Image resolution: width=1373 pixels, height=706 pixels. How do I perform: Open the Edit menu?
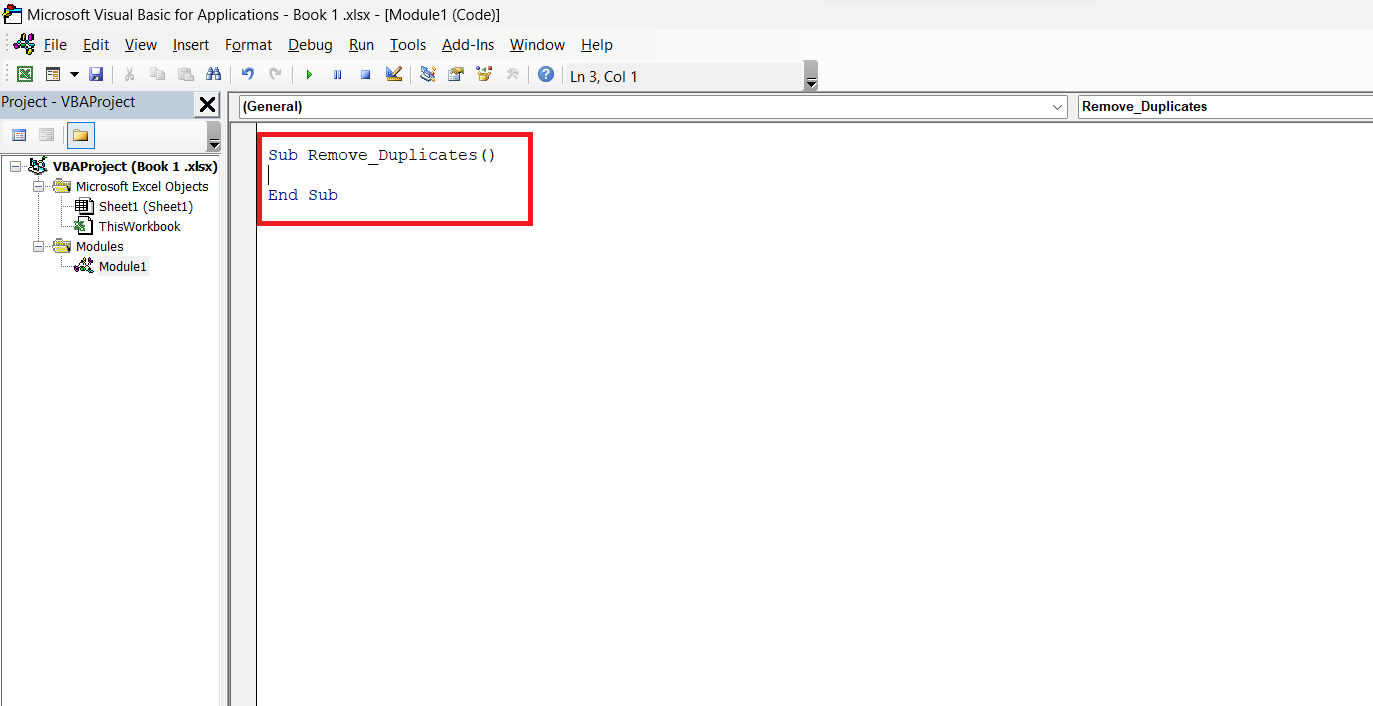(96, 45)
